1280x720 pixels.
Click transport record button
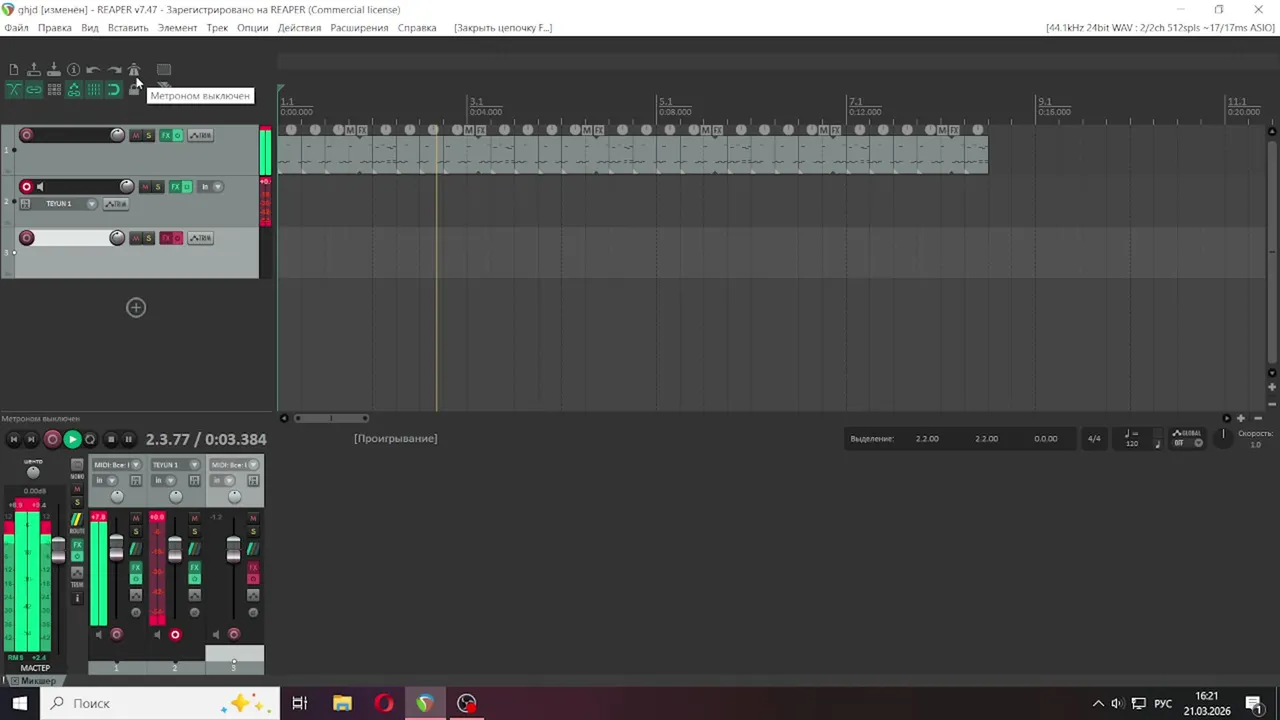[x=52, y=439]
